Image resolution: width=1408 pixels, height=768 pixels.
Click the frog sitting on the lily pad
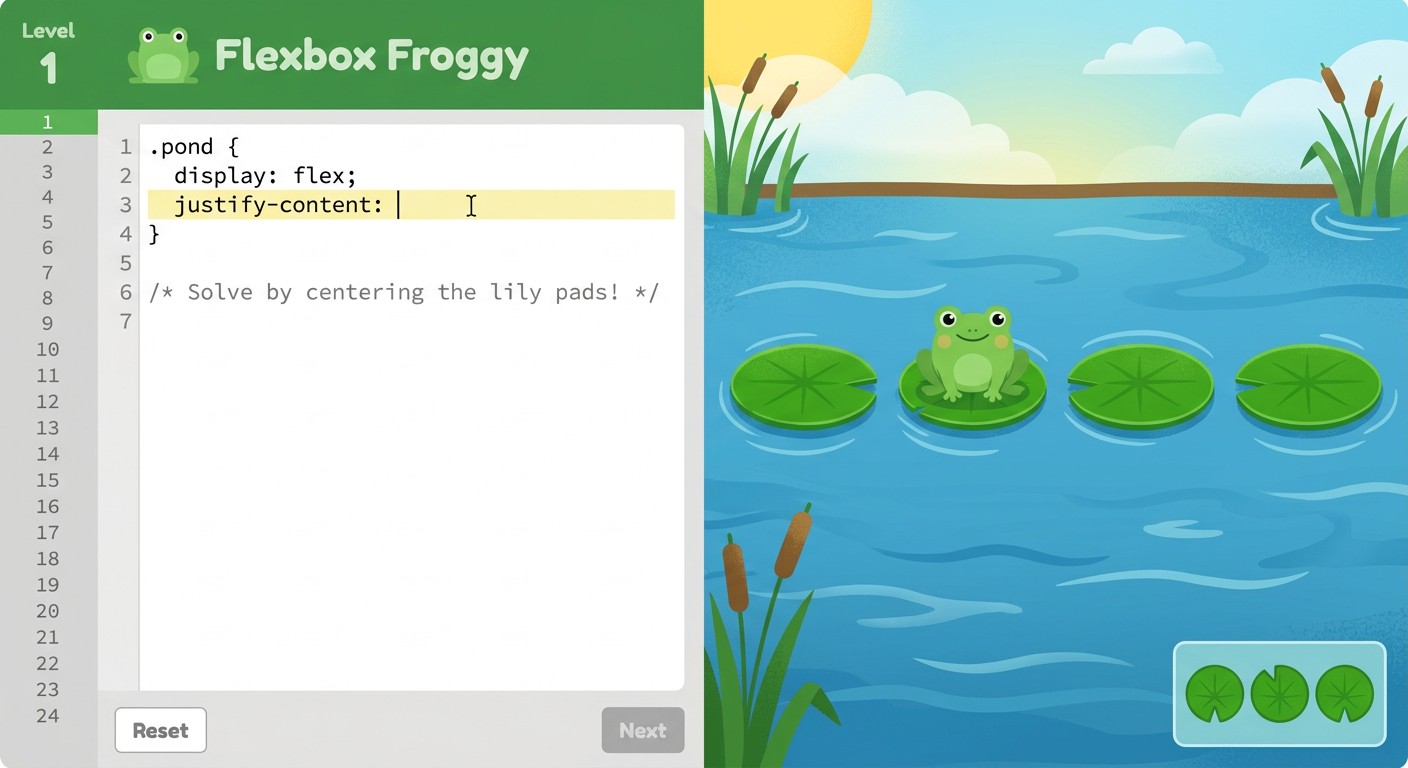click(x=972, y=354)
